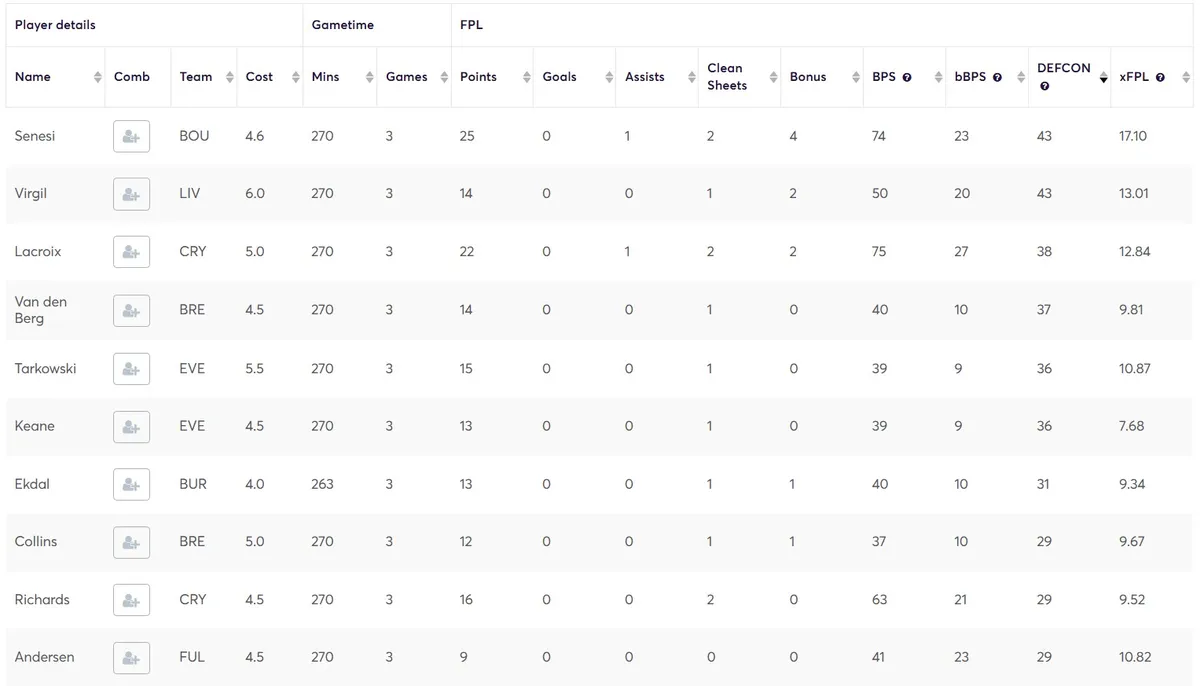Sort table by bBPS column
1200x686 pixels.
click(x=1020, y=77)
